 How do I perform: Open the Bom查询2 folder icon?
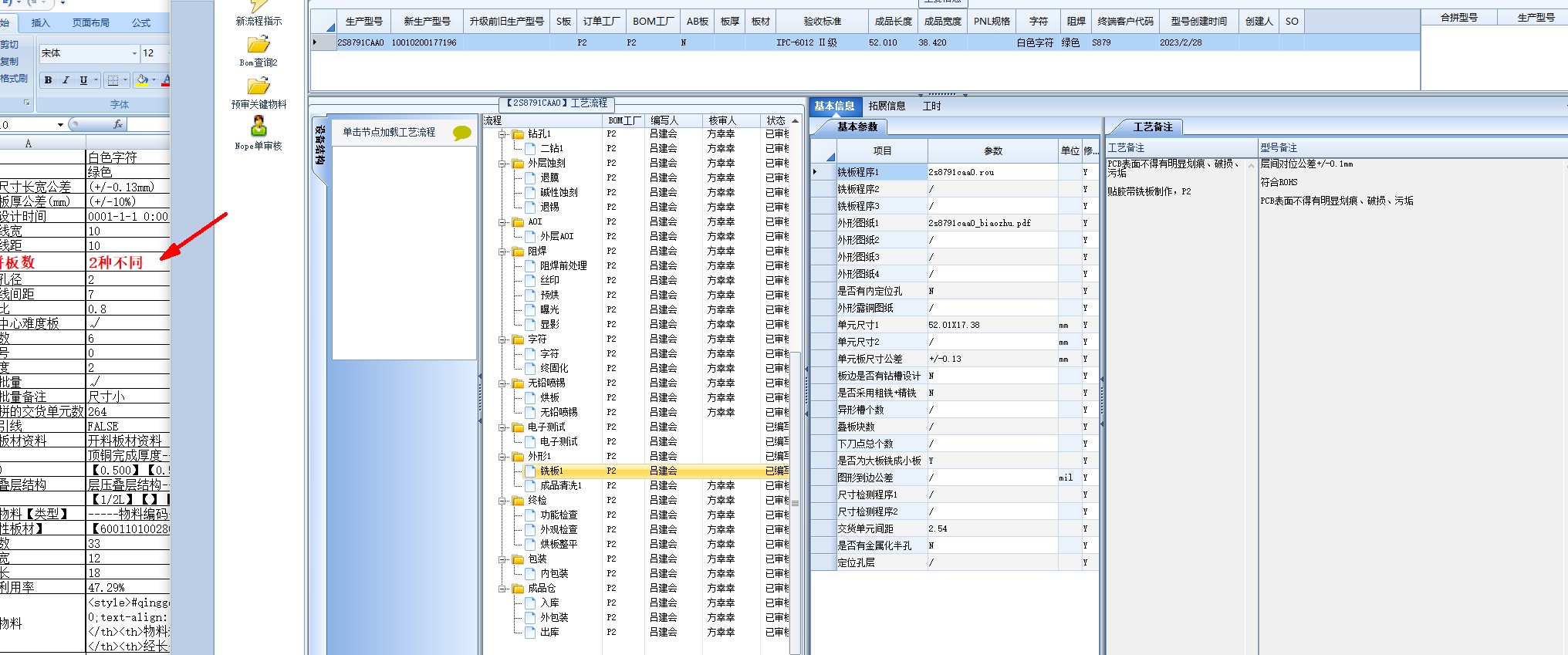(259, 45)
